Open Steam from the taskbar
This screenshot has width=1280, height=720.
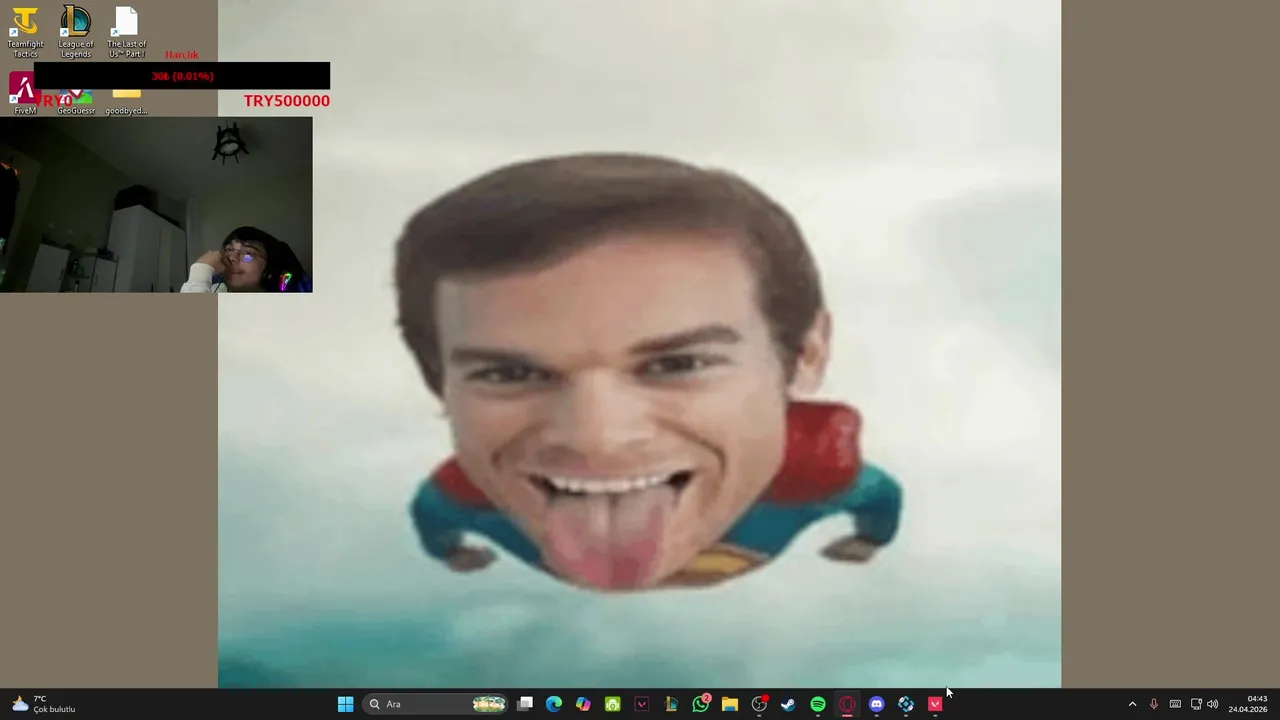coord(788,704)
